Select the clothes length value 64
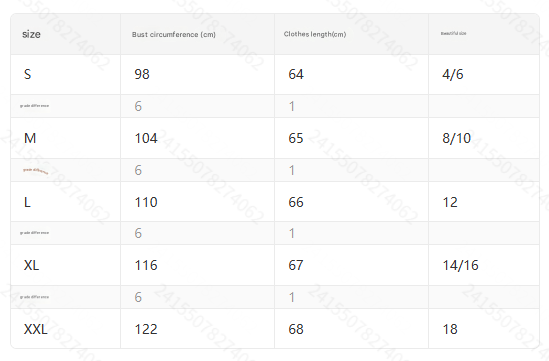 click(296, 74)
